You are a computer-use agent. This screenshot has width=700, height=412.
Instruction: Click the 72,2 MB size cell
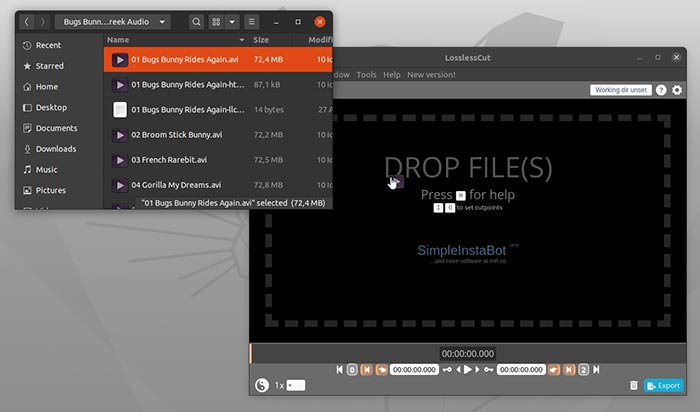point(268,135)
